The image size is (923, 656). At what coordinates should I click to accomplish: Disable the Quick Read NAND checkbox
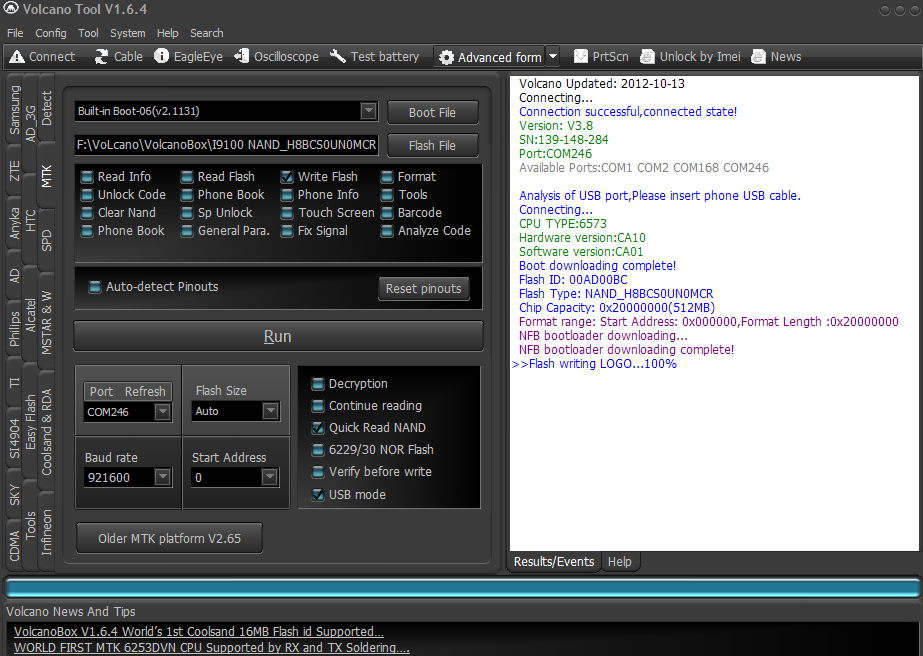pos(318,428)
